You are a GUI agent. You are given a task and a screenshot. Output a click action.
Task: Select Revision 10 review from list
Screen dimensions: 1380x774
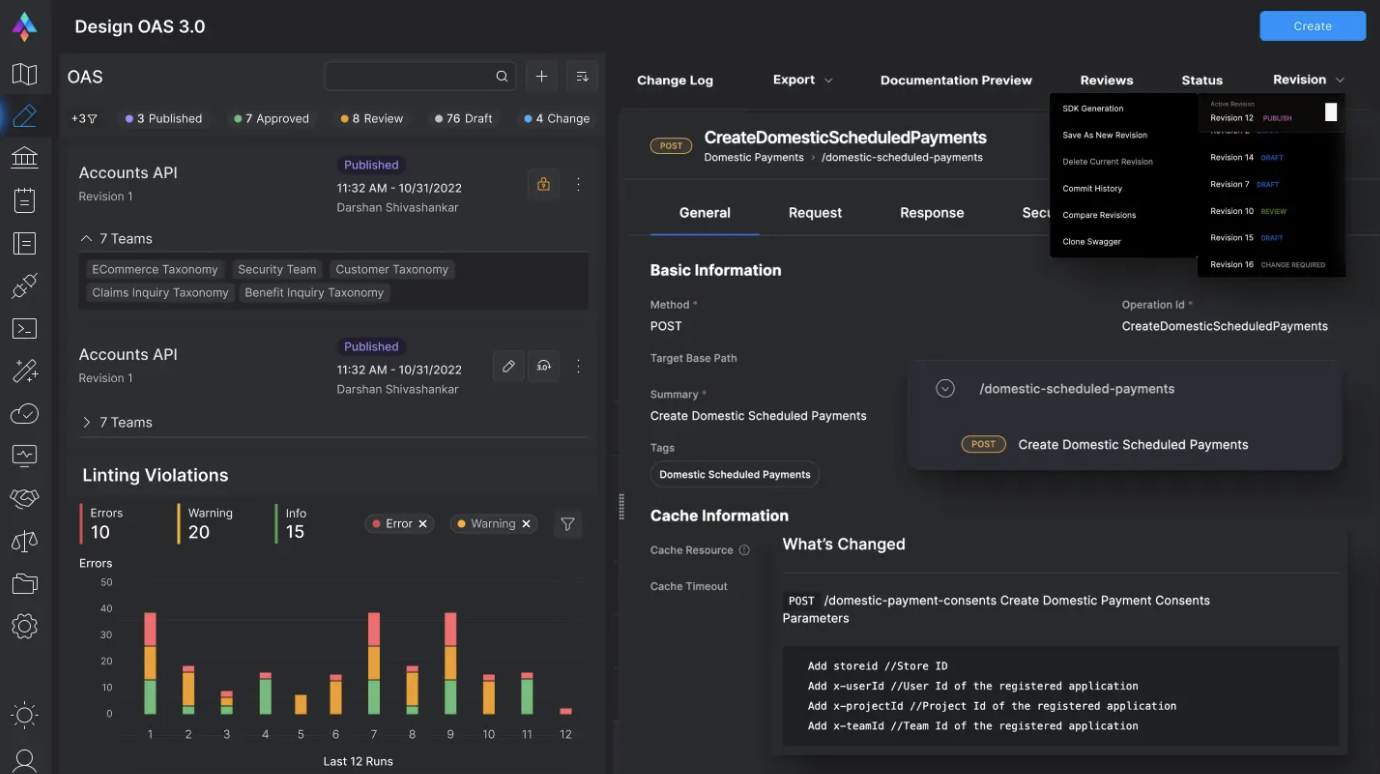(x=1249, y=212)
